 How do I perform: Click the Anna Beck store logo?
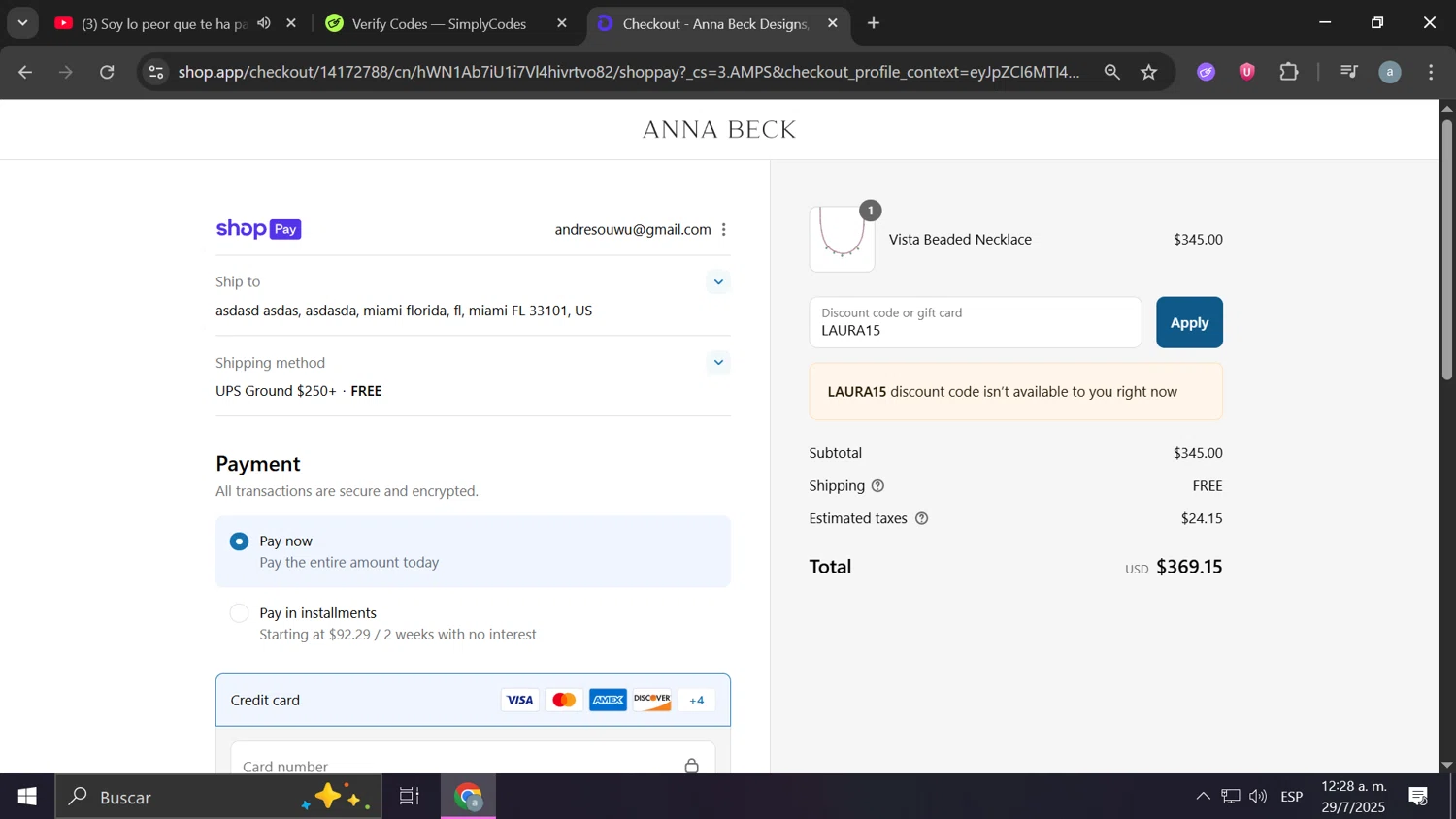[x=719, y=130]
